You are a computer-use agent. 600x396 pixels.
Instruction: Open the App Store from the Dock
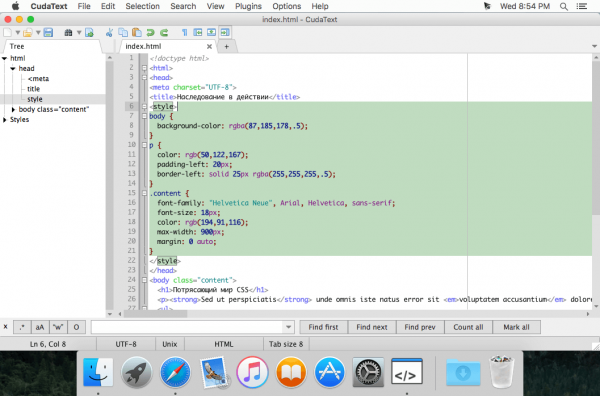329,372
